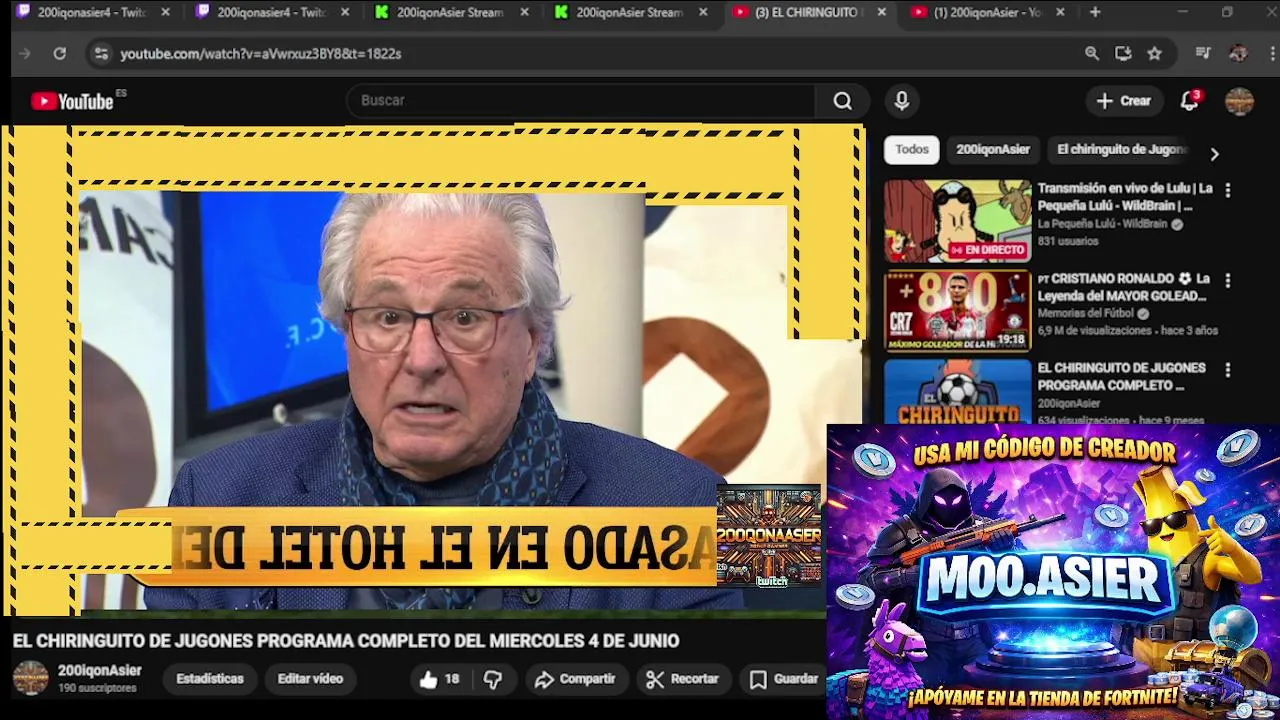
Task: Open 200iqonAsier channel name below video
Action: point(100,671)
